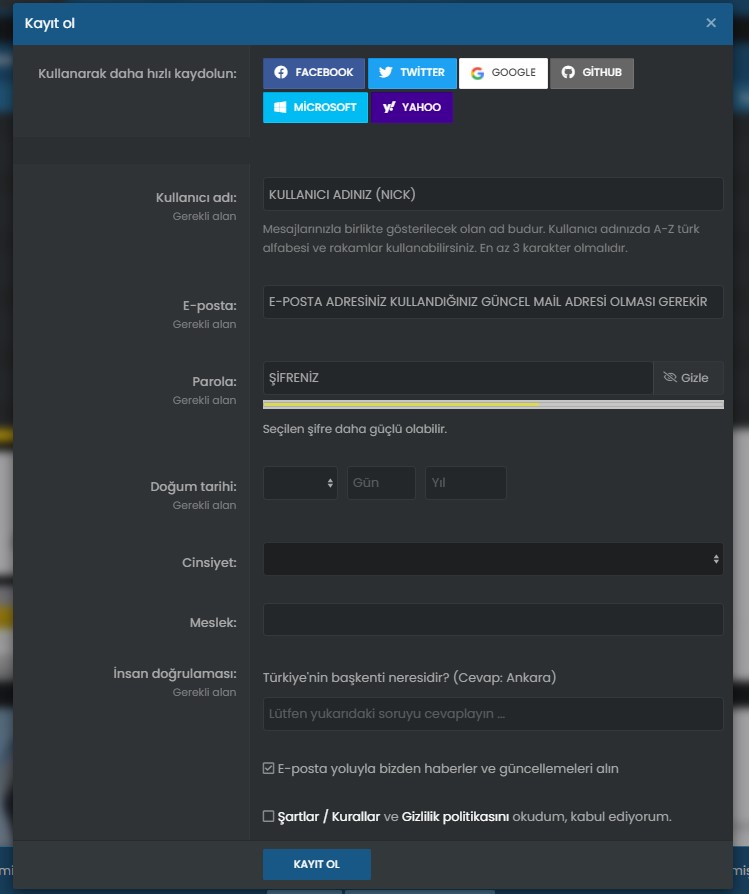
Task: Choose Yahoo to sign up faster
Action: point(412,107)
